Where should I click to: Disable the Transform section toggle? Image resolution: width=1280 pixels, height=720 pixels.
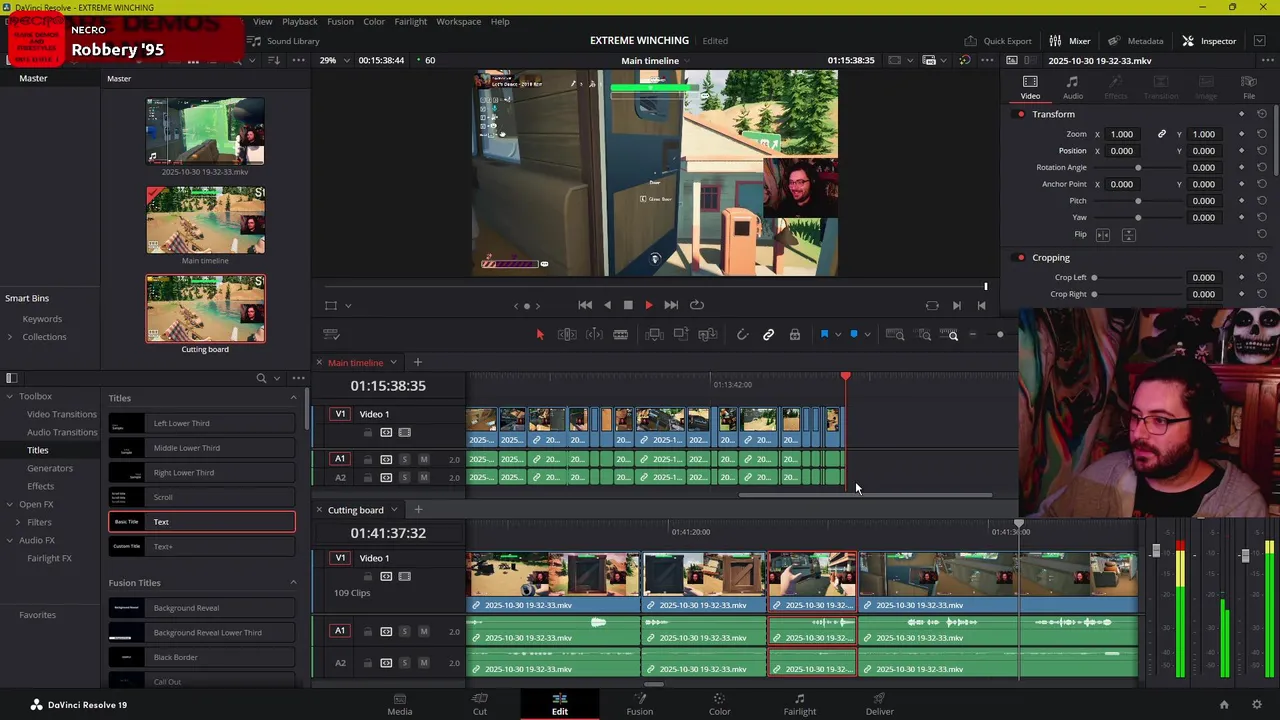click(1020, 114)
